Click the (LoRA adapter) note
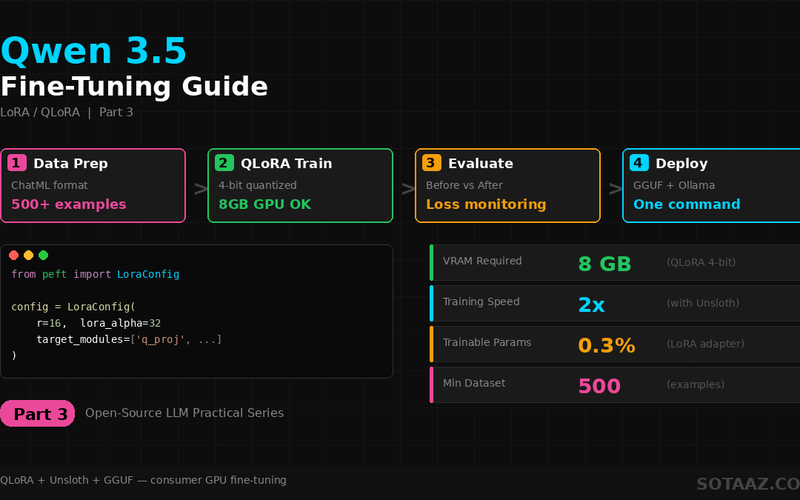 (705, 344)
